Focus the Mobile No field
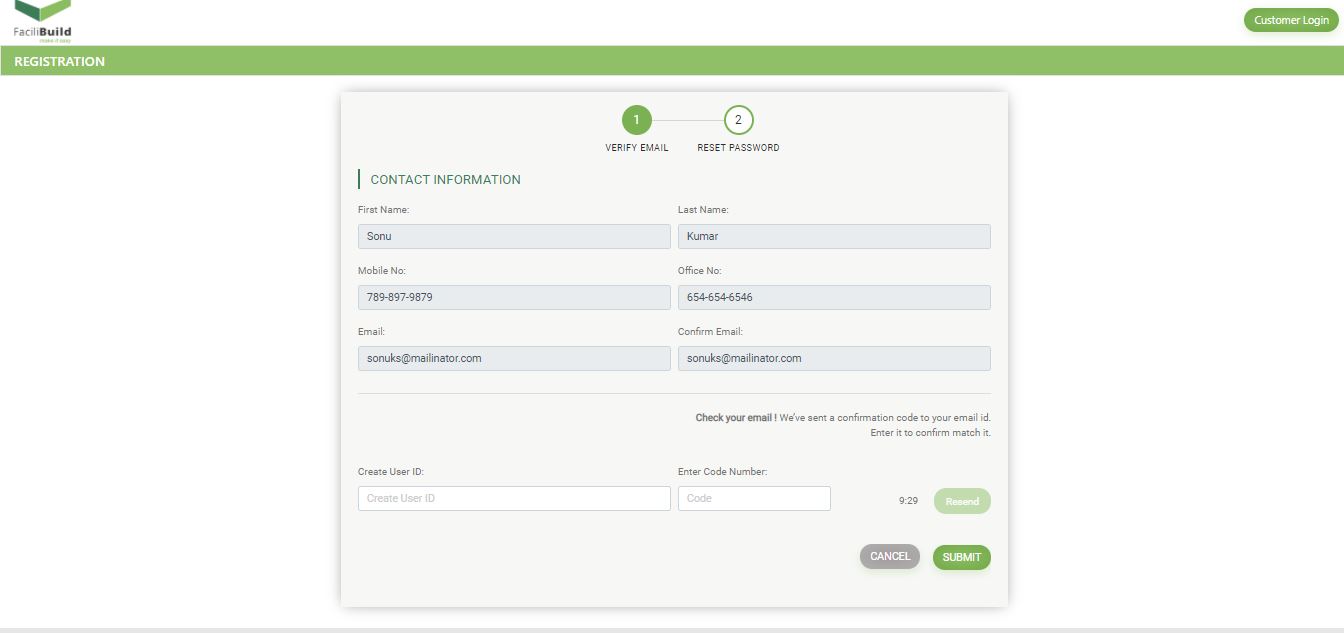 (x=514, y=298)
